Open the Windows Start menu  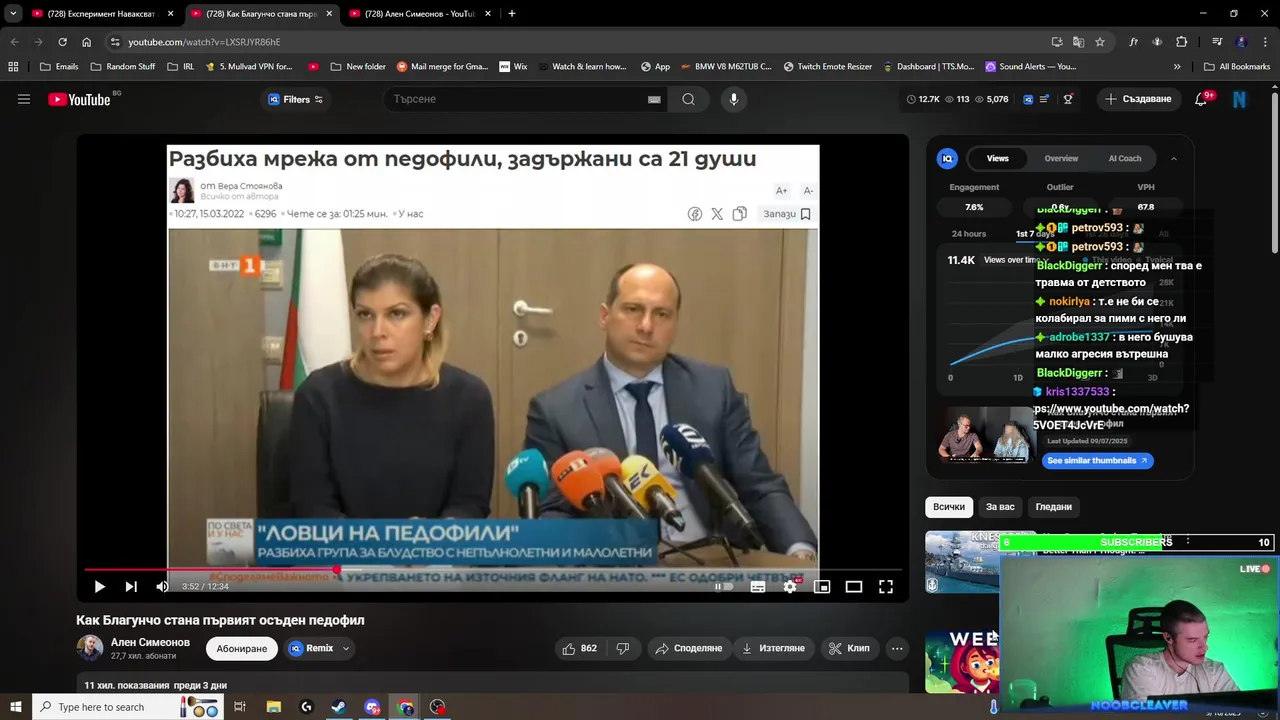[x=15, y=707]
